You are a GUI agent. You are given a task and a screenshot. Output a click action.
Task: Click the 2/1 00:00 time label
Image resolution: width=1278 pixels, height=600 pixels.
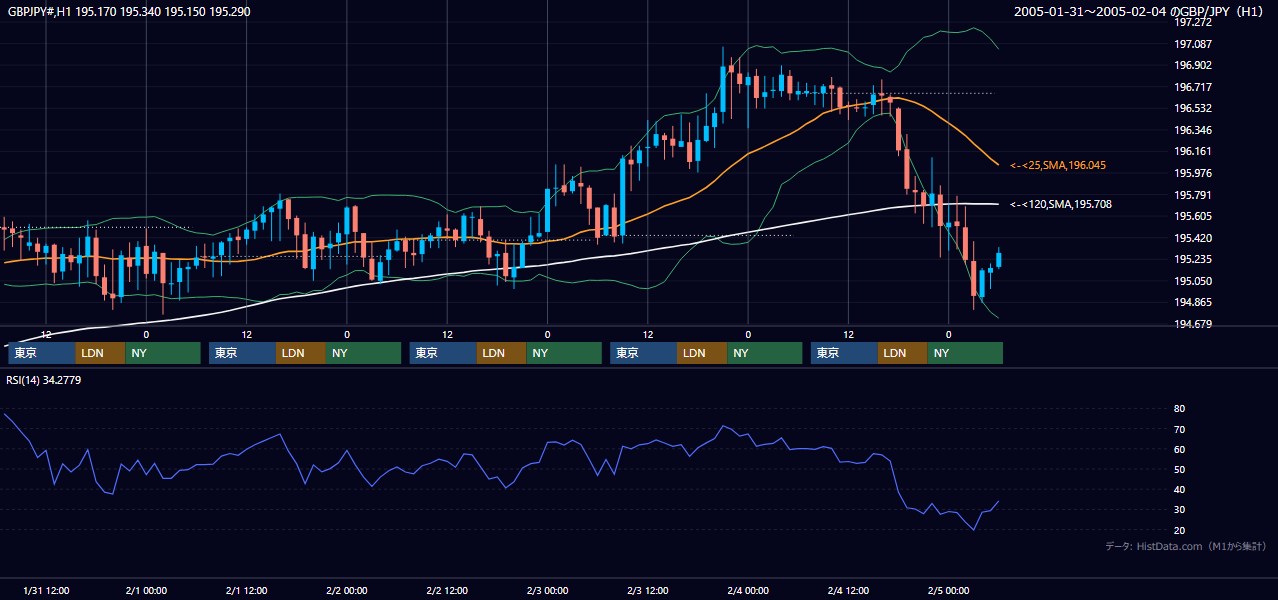(146, 590)
